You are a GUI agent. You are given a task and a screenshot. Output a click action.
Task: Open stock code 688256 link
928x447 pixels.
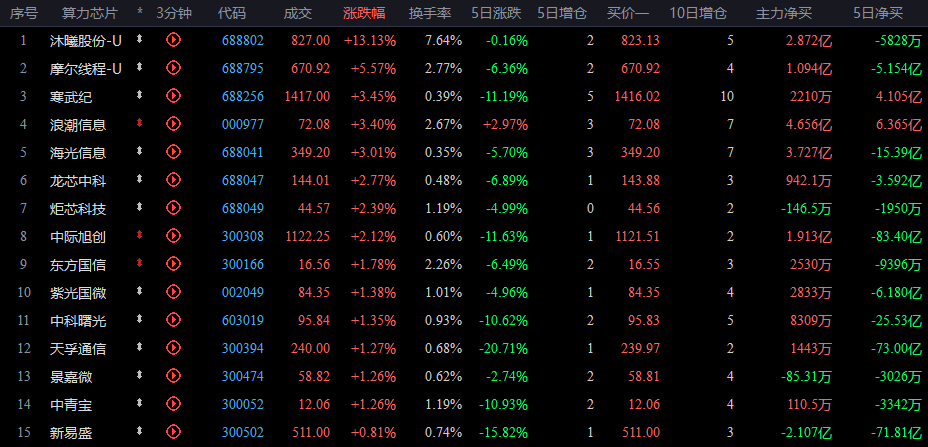pyautogui.click(x=243, y=96)
